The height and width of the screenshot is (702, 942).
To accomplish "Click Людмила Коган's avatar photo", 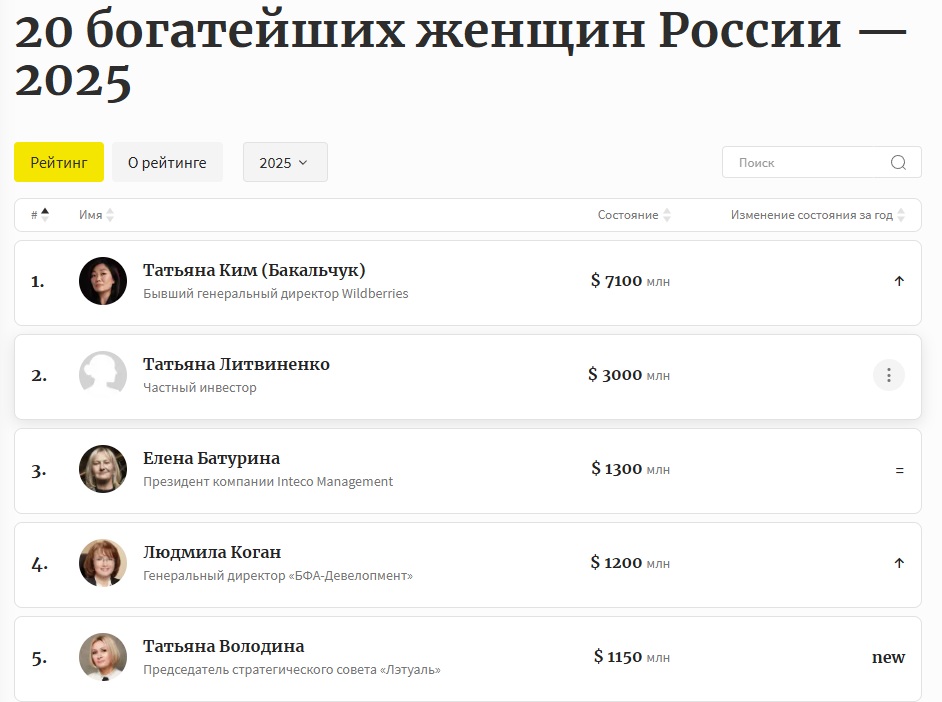I will (103, 563).
